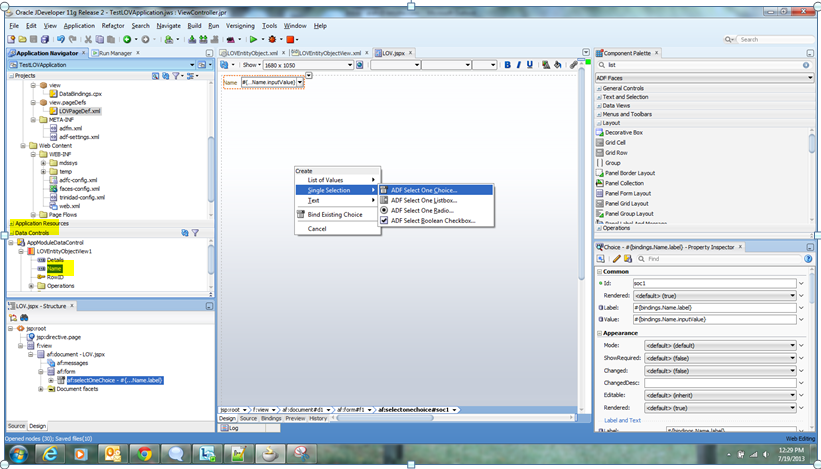Open the Show dropdown in the editor toolbar
Screen dimensions: 821x469
pyautogui.click(x=251, y=65)
